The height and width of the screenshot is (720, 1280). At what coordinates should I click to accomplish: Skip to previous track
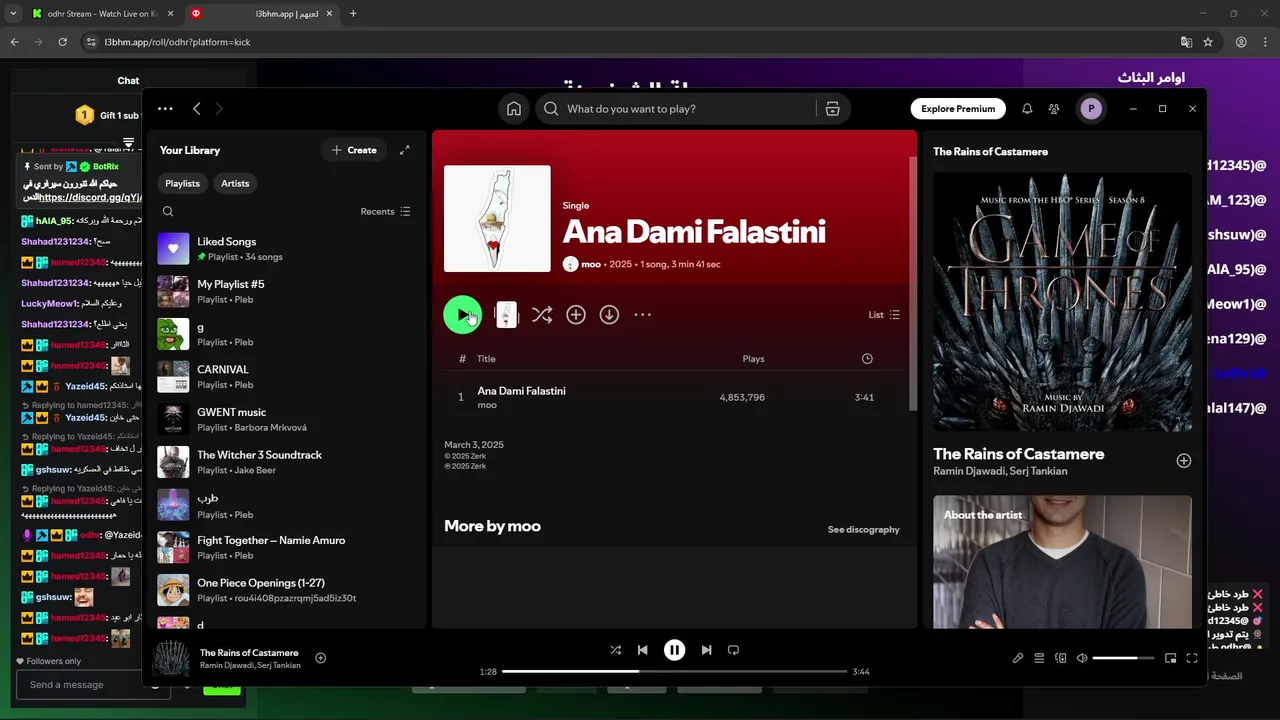point(643,650)
